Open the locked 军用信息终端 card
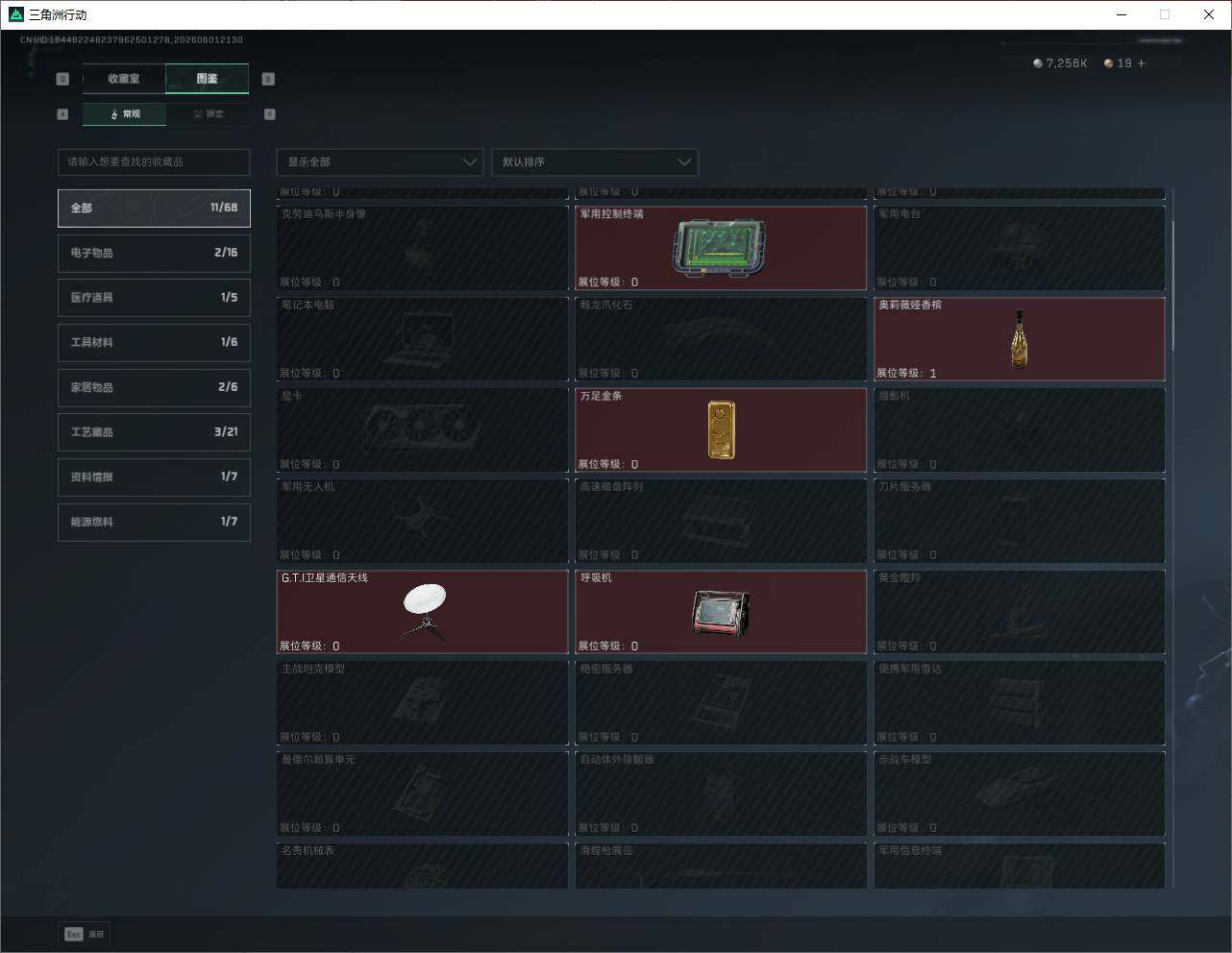 [x=1020, y=866]
